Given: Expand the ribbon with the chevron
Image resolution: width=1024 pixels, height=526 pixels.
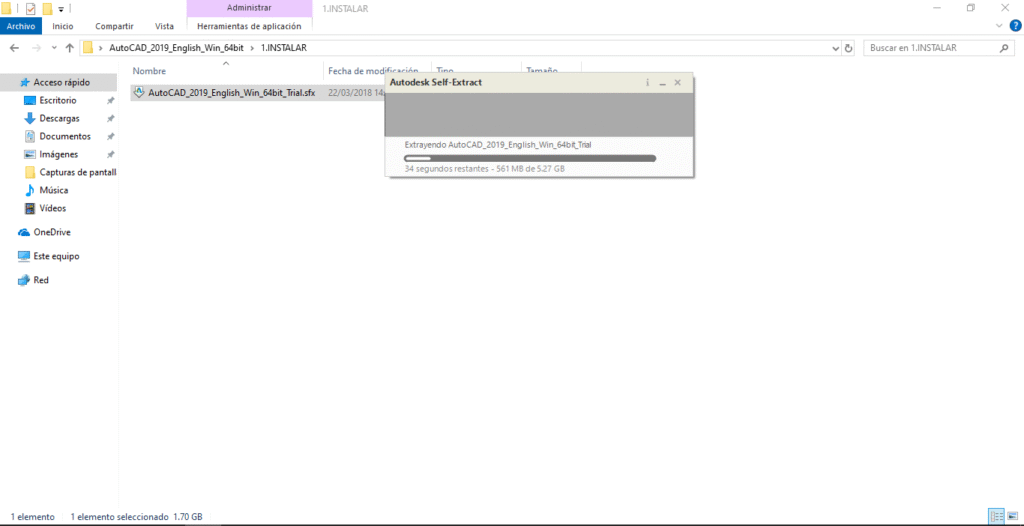Looking at the screenshot, I should (999, 25).
